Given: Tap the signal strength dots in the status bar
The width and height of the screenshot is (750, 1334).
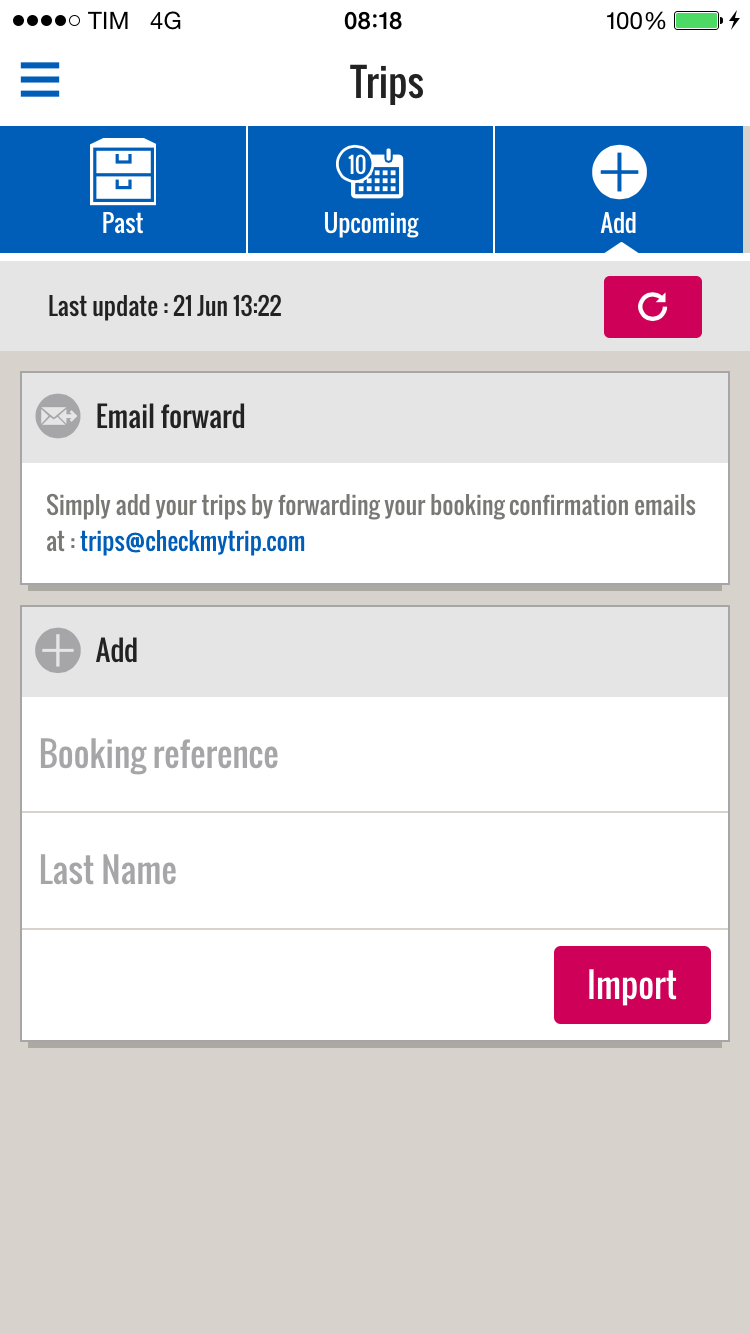Looking at the screenshot, I should click(x=46, y=21).
